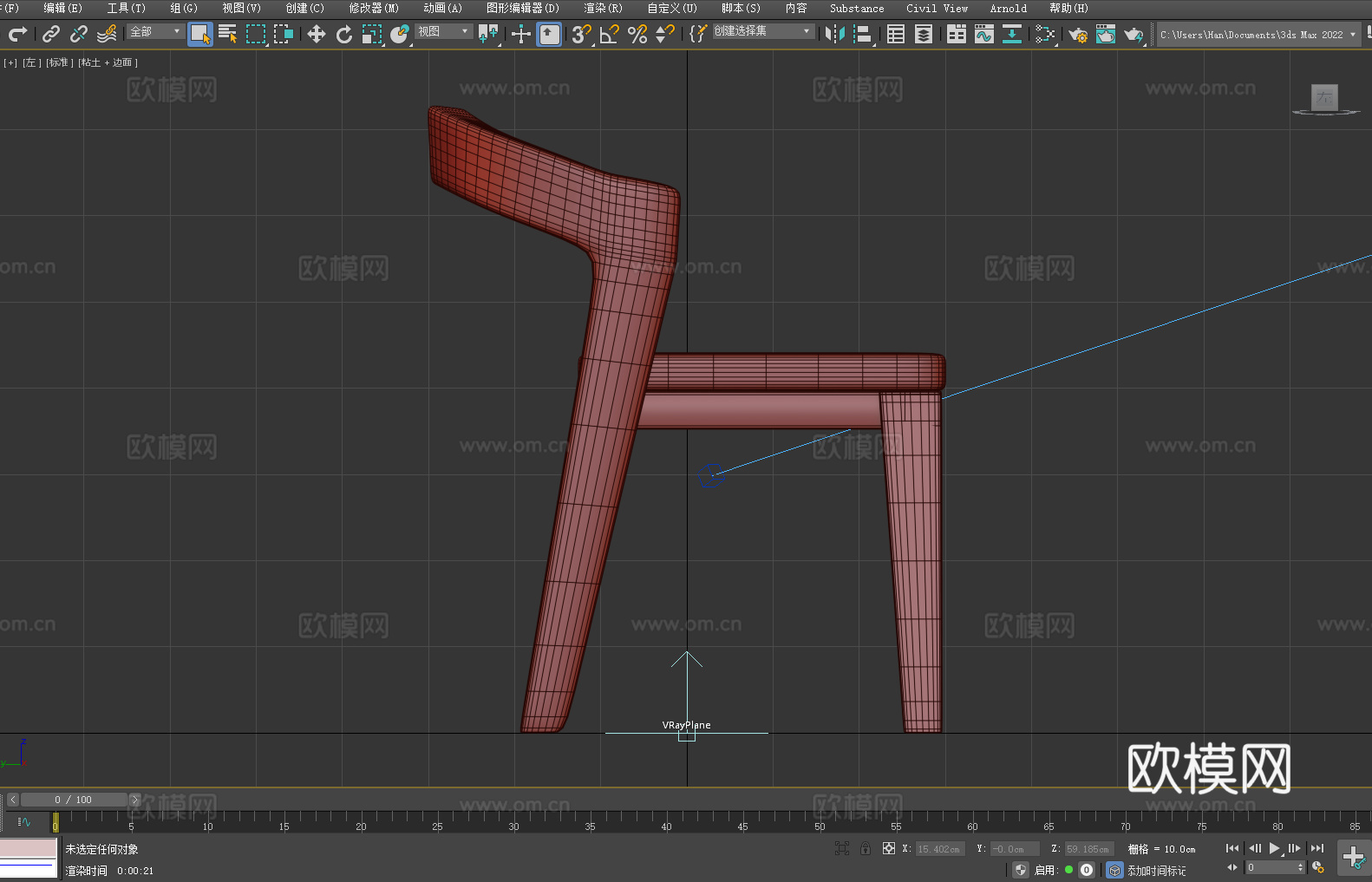The image size is (1372, 882).
Task: Click the X coordinate field
Action: tap(940, 849)
